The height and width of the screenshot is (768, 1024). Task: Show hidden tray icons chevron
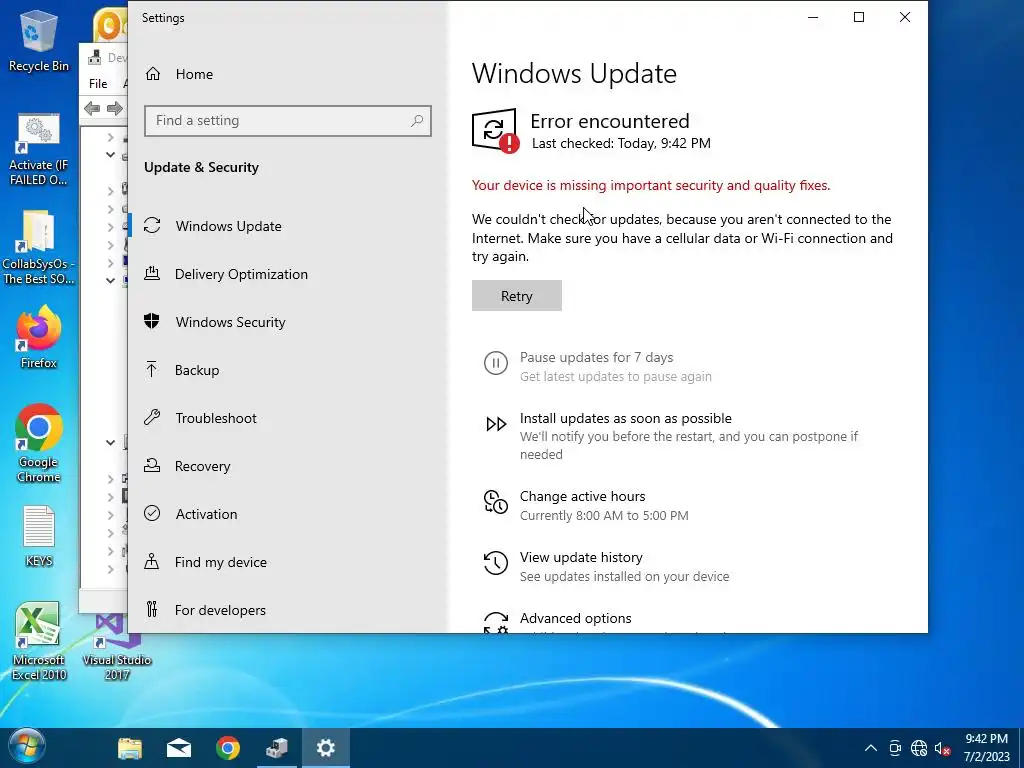(x=871, y=748)
